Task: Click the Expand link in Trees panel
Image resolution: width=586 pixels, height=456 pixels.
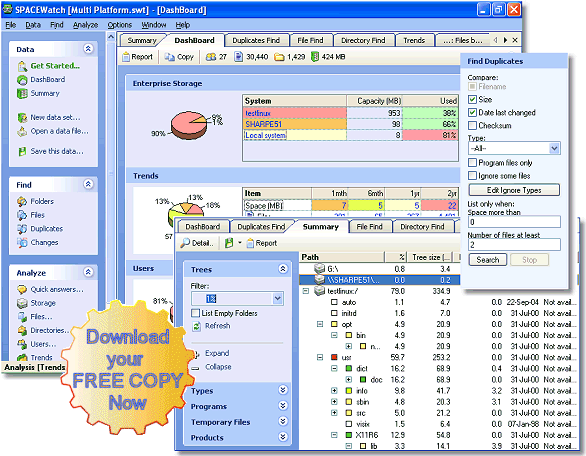Action: click(217, 353)
